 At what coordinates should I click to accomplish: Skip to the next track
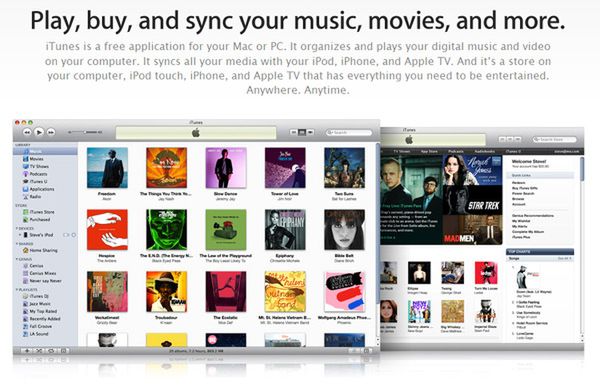tap(51, 132)
